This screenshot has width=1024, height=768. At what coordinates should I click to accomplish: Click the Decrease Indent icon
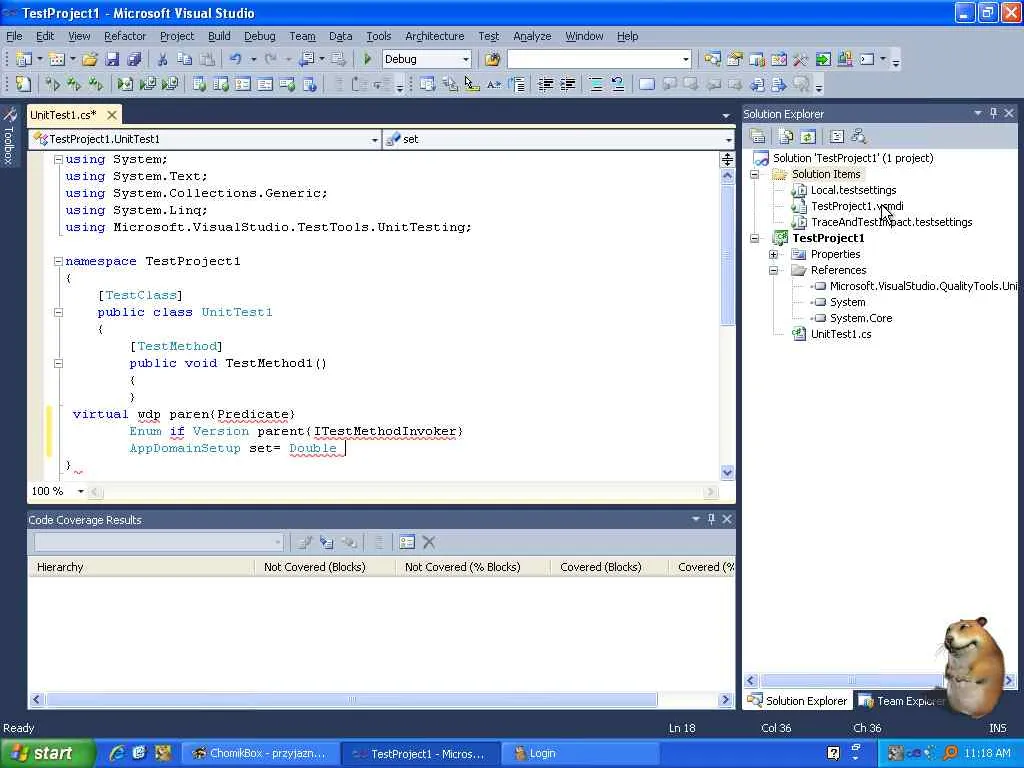(546, 84)
